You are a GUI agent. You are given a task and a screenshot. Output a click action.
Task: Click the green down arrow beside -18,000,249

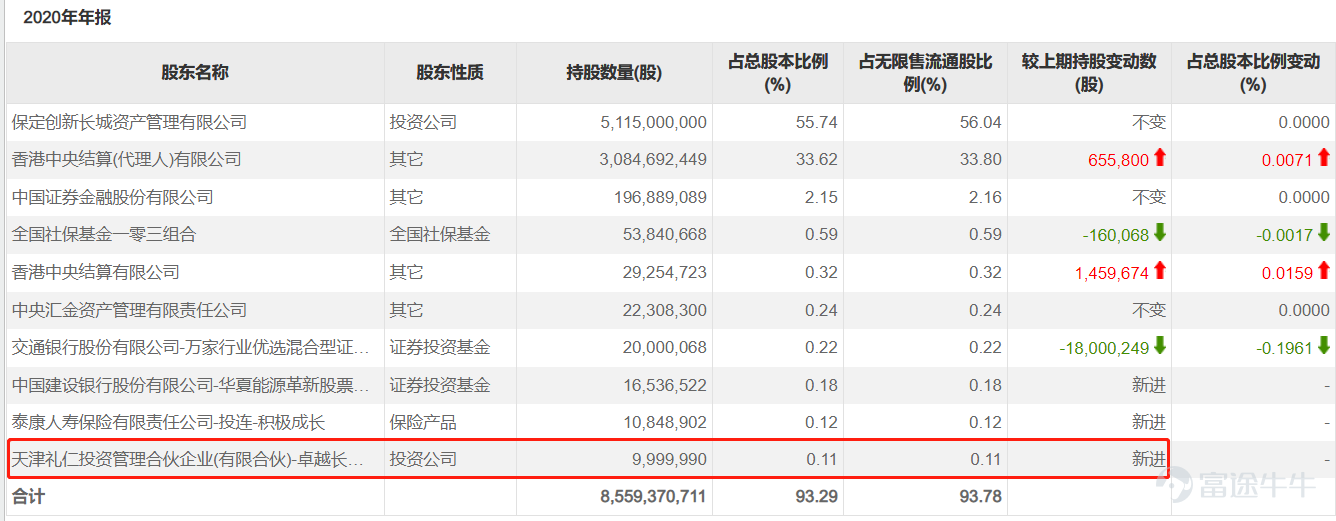pos(1159,346)
